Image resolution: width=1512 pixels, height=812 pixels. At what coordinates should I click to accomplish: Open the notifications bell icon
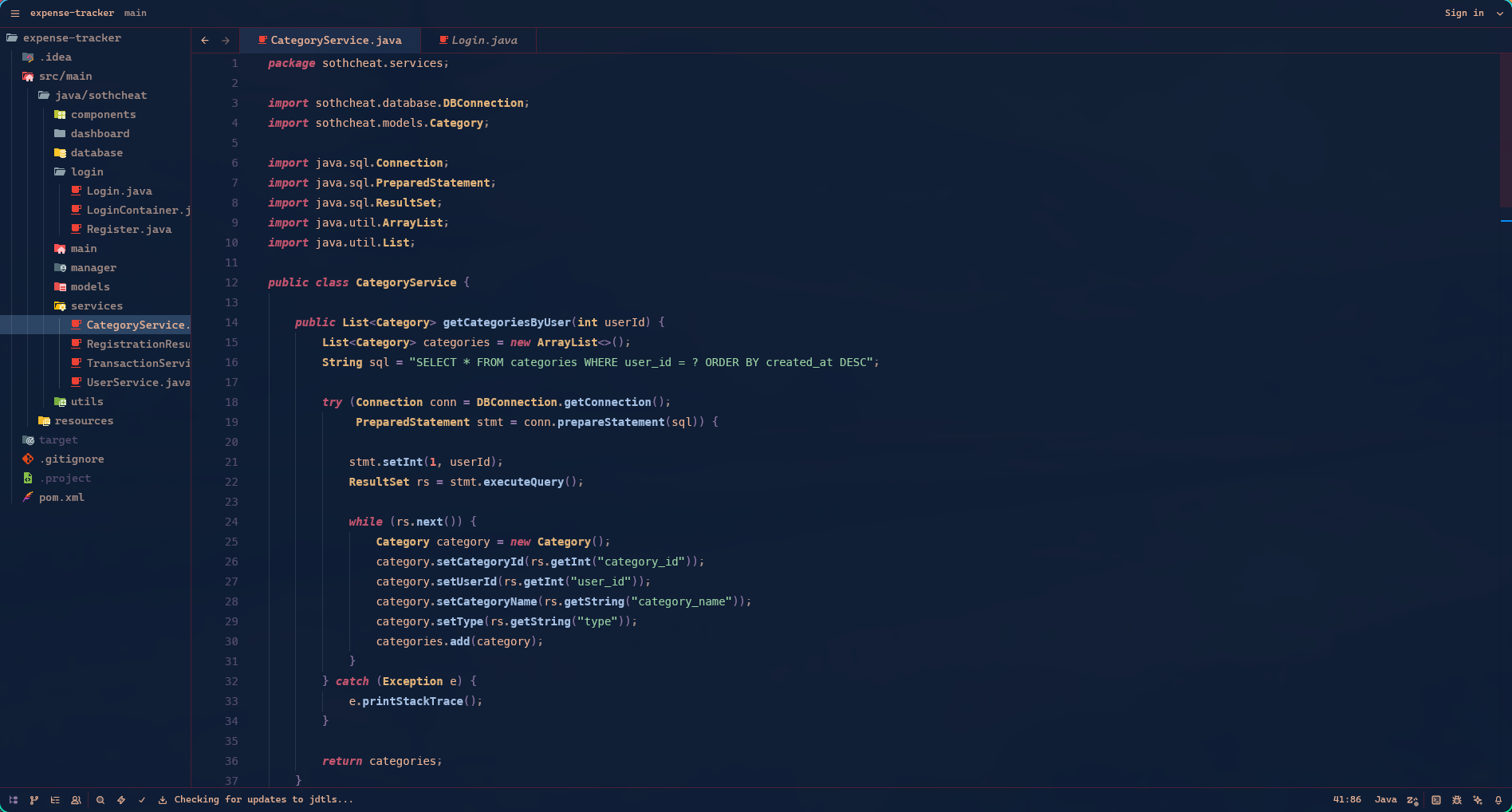(1498, 799)
